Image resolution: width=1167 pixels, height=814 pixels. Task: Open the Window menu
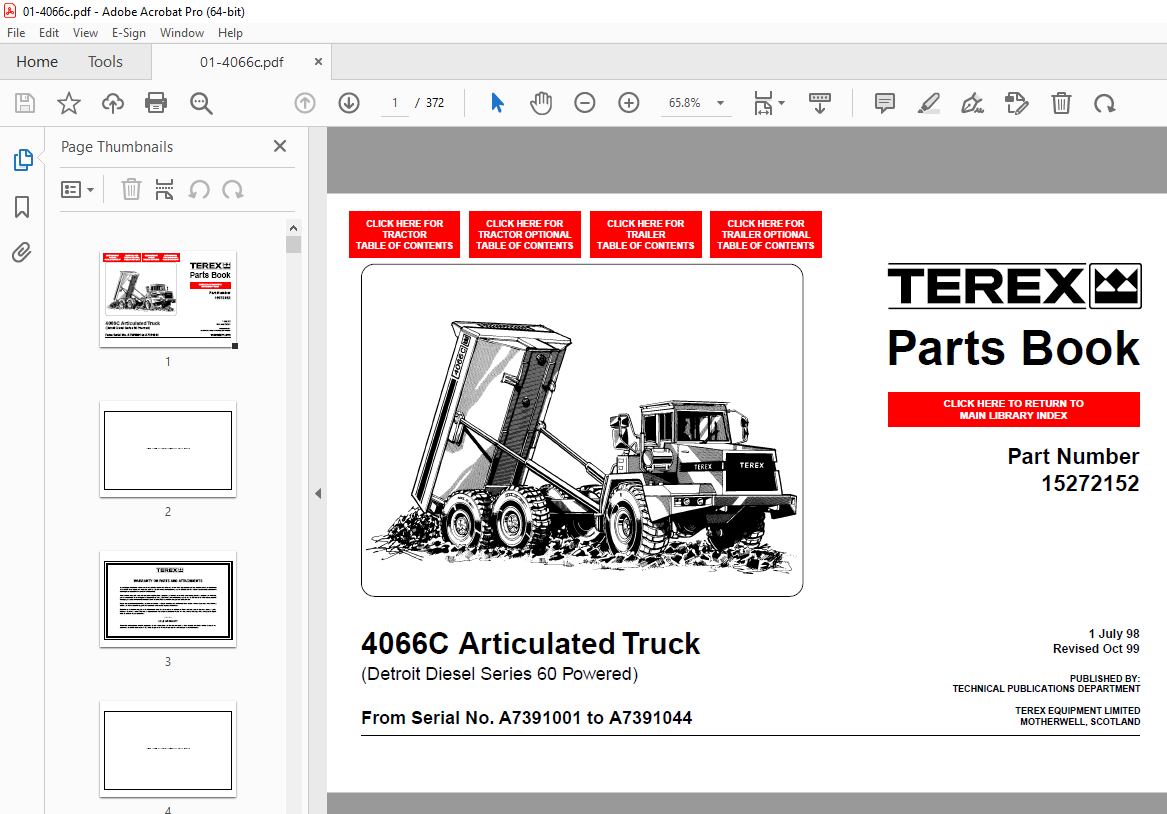tap(182, 33)
